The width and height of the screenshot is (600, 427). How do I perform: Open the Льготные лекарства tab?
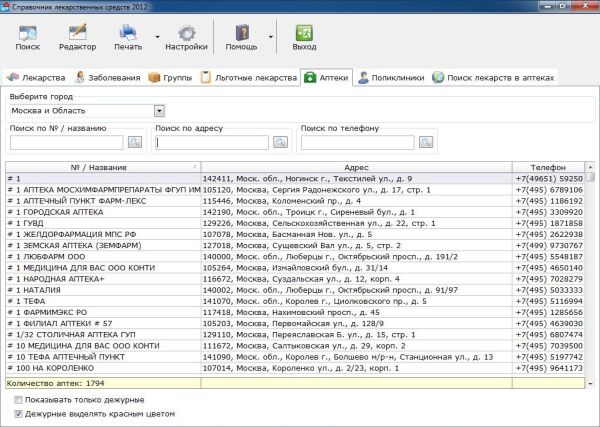[249, 78]
